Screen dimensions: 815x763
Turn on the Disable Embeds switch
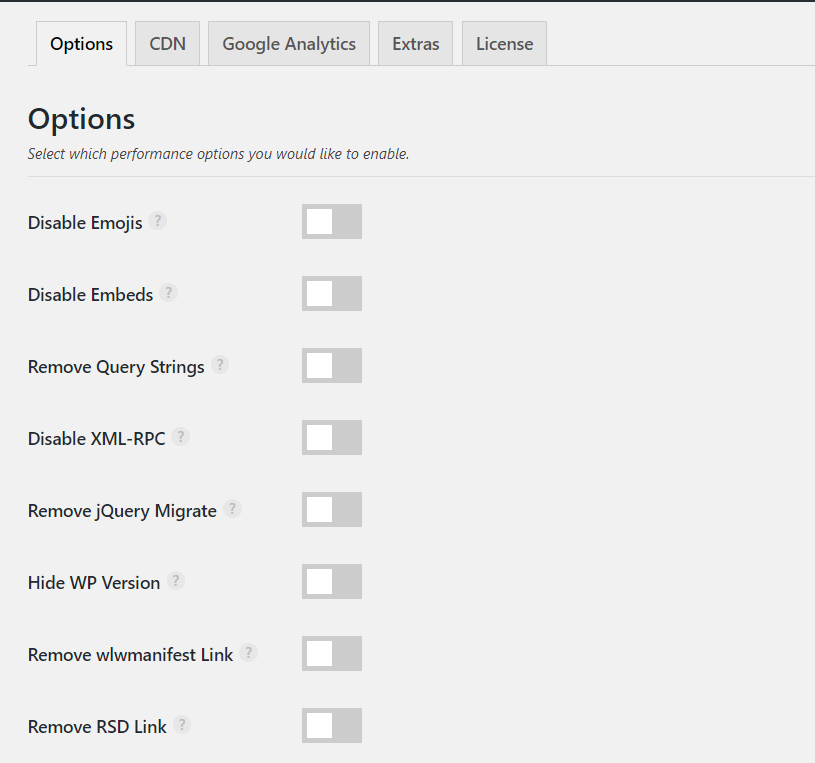332,294
